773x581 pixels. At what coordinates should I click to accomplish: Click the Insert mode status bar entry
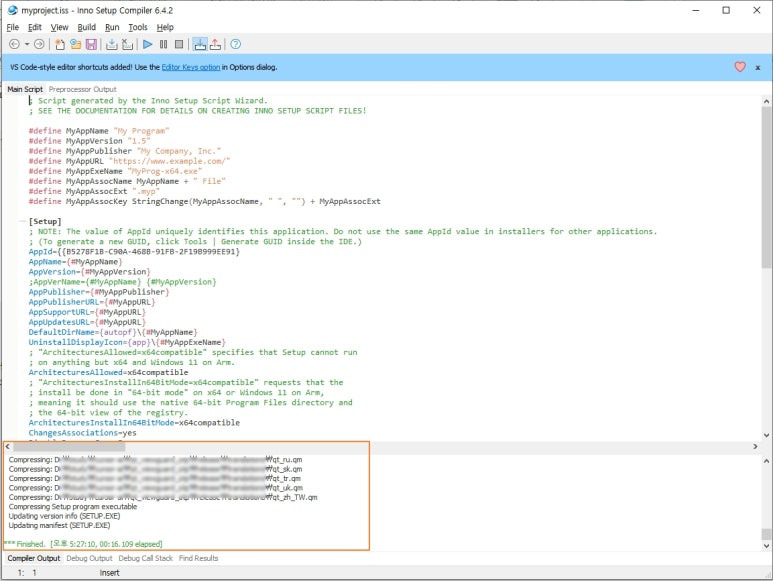pyautogui.click(x=109, y=573)
